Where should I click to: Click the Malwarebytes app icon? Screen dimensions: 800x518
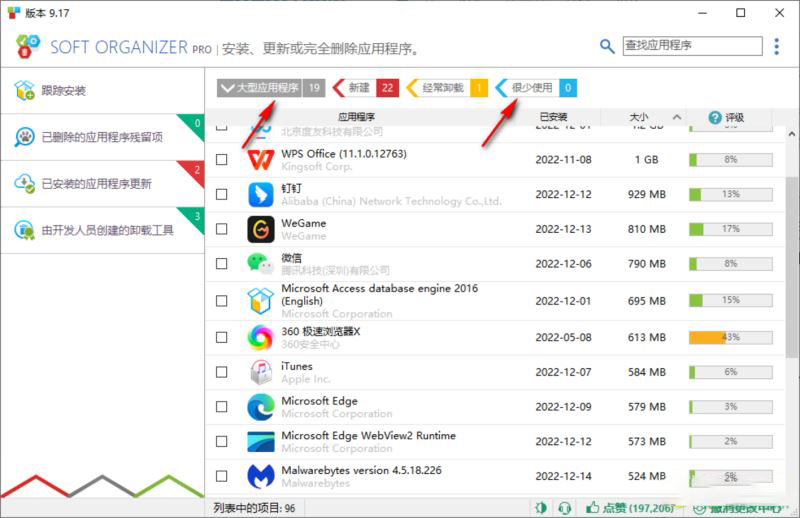click(261, 476)
